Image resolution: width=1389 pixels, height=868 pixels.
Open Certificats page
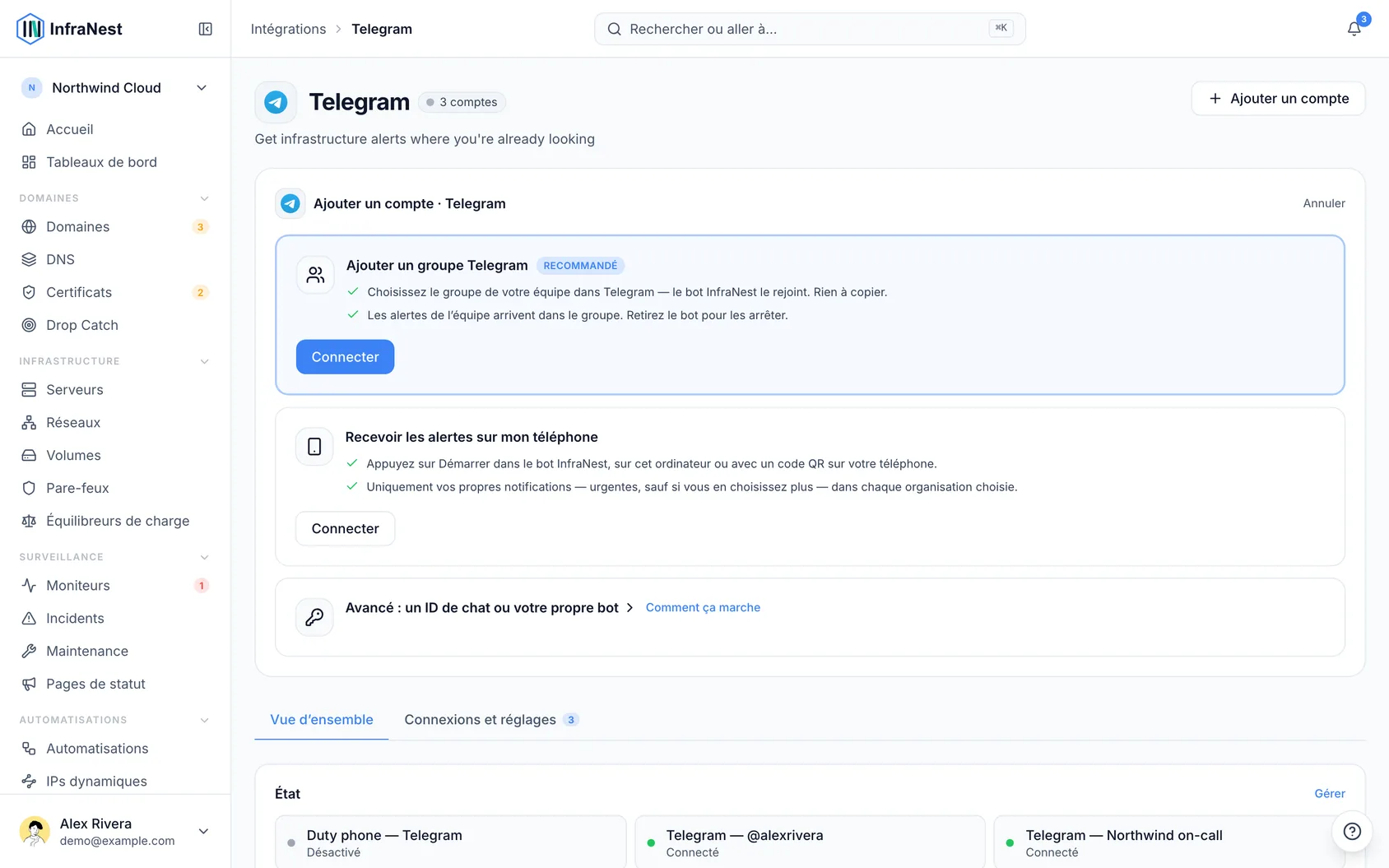(115, 292)
